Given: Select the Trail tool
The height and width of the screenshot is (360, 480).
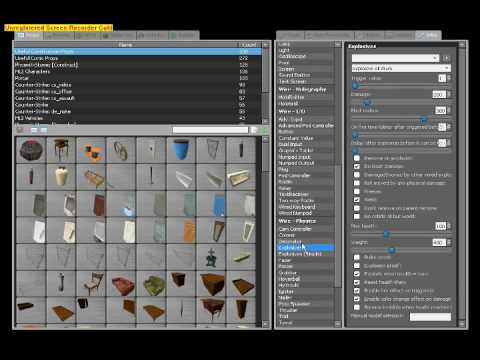Looking at the screenshot, I should [x=305, y=316].
